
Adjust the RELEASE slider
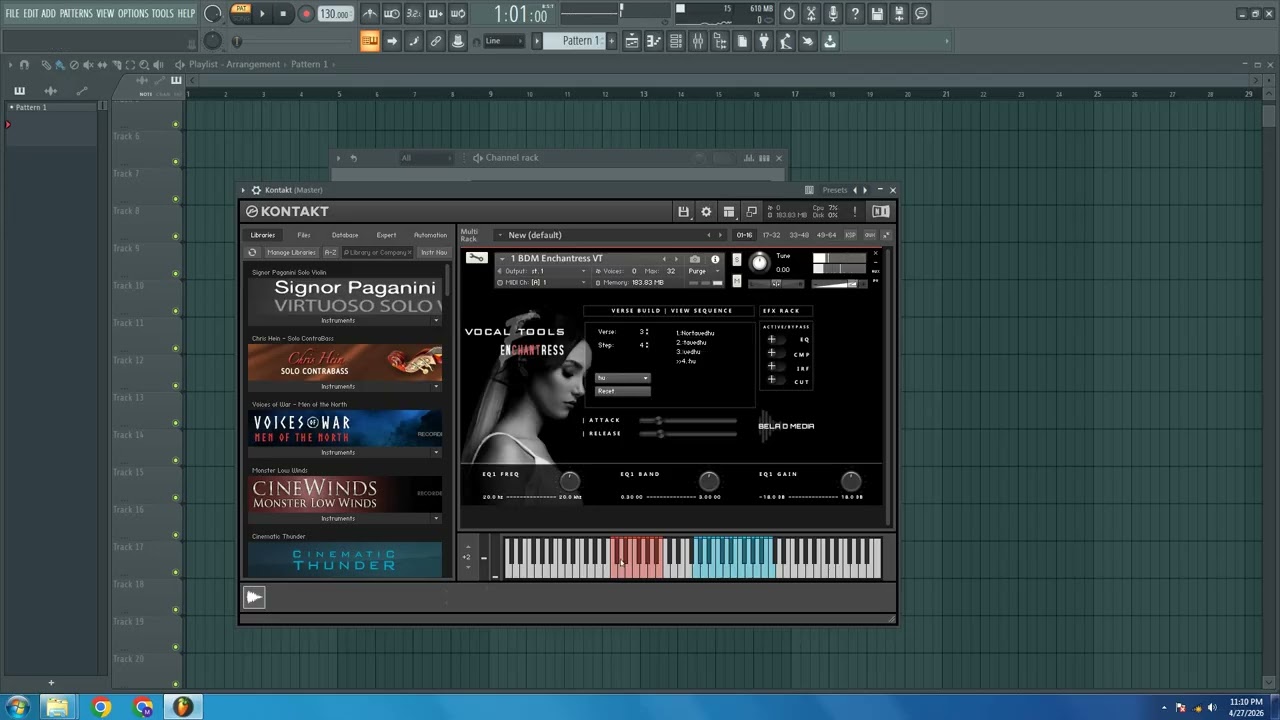point(688,434)
